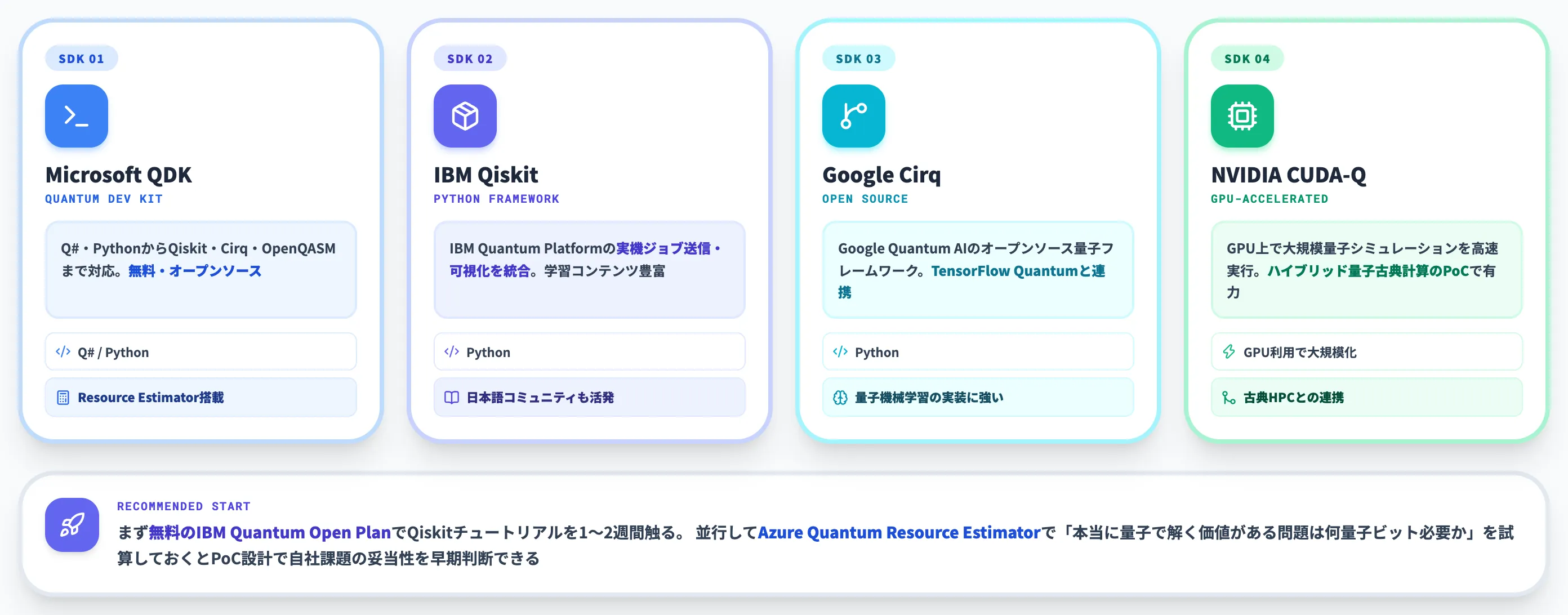Click TensorFlow Quantumと連携 highlighted text
Image resolution: width=1568 pixels, height=615 pixels.
(1018, 271)
